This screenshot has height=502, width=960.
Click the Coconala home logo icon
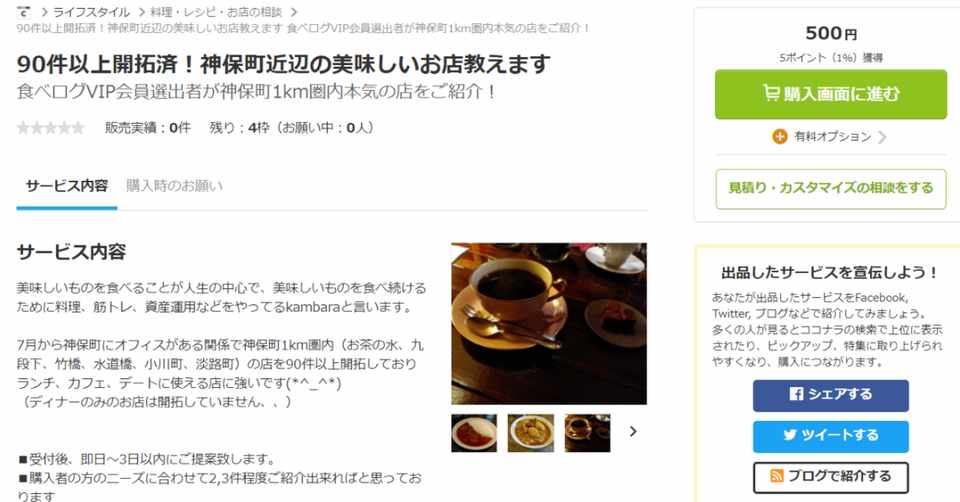pos(23,12)
